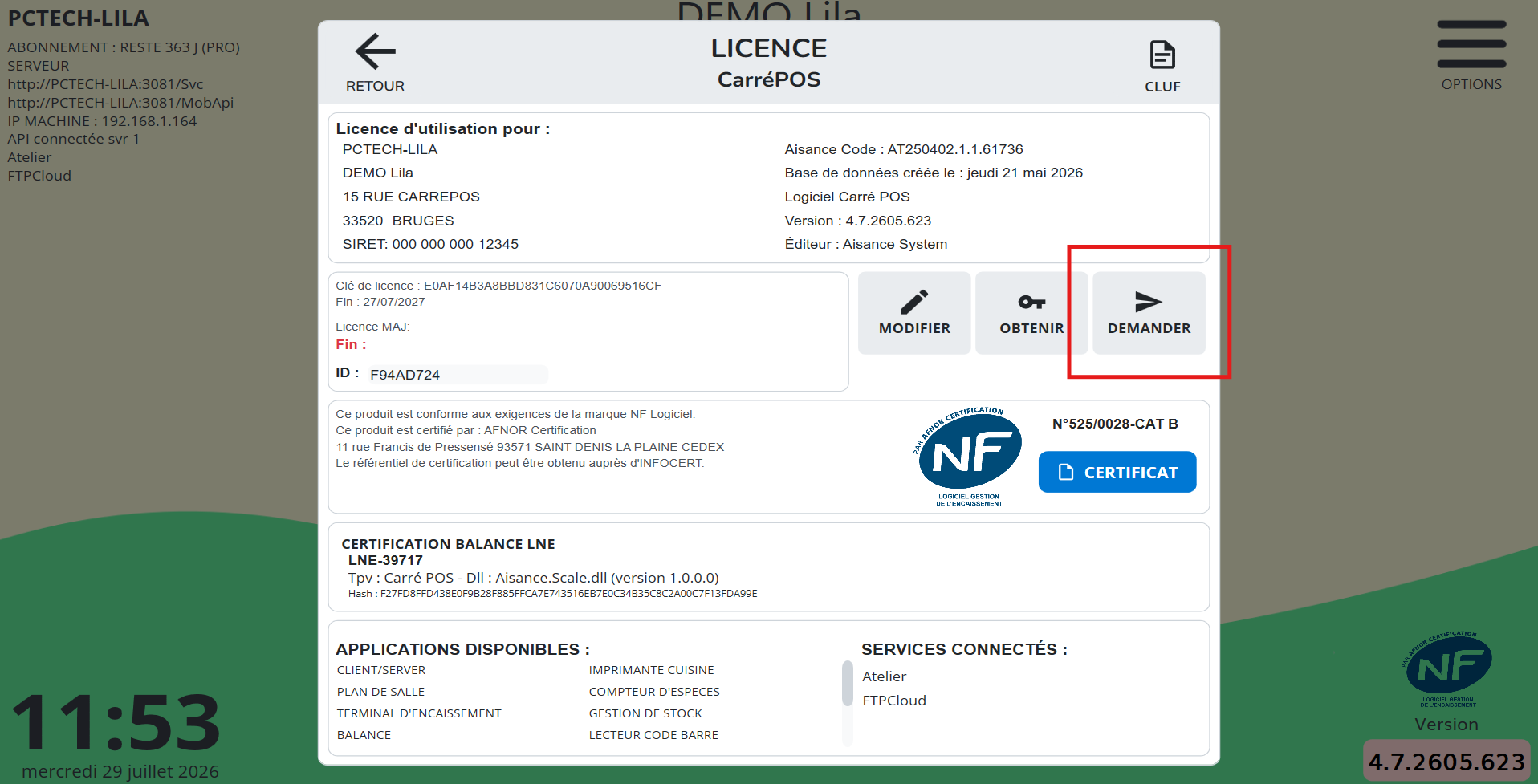The height and width of the screenshot is (784, 1538).
Task: Click the DEMANDER send button
Action: pos(1149,313)
